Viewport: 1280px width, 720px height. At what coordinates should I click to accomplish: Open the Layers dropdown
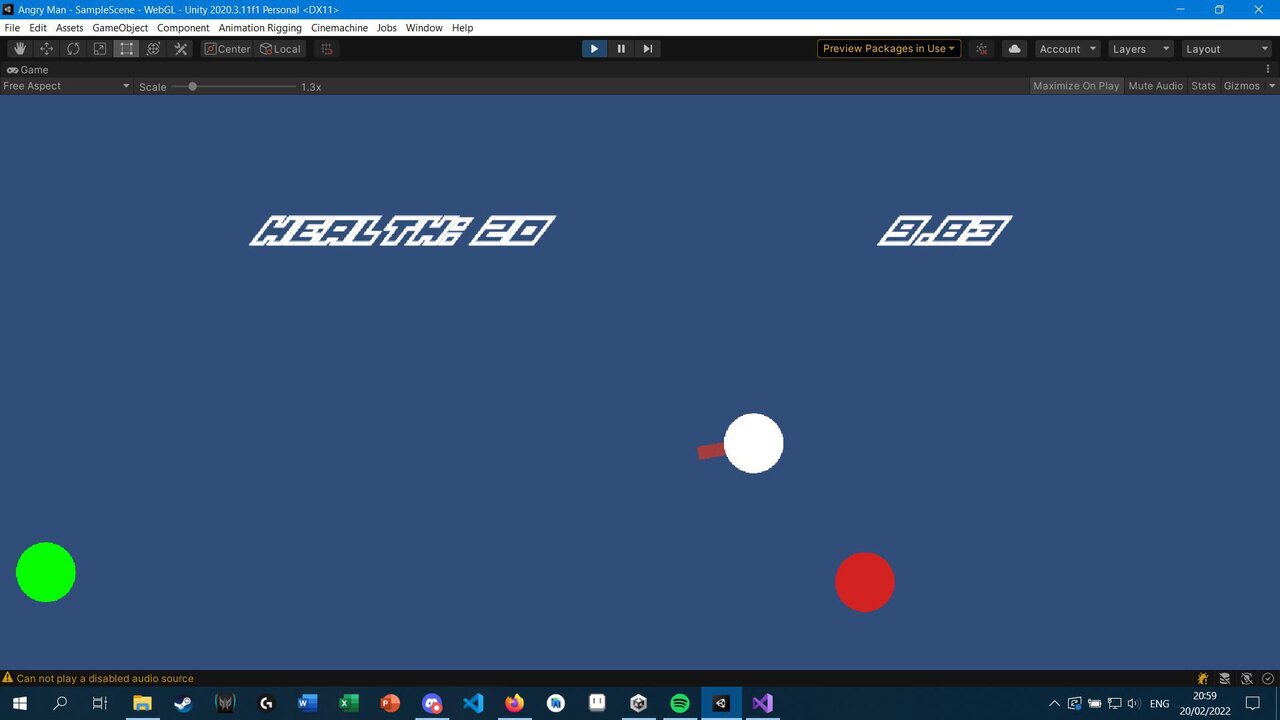[x=1140, y=49]
